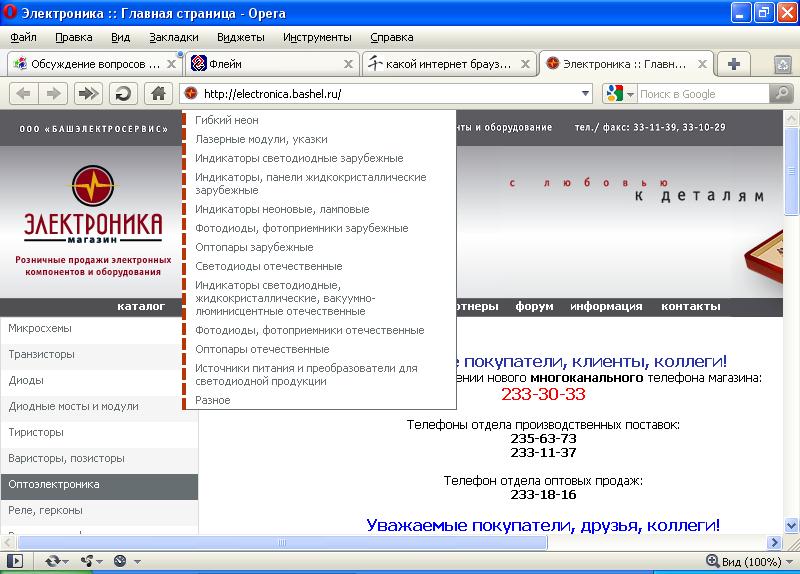Viewport: 800px width, 574px height.
Task: Click the Opera Unite icon in the status bar
Action: [87, 562]
